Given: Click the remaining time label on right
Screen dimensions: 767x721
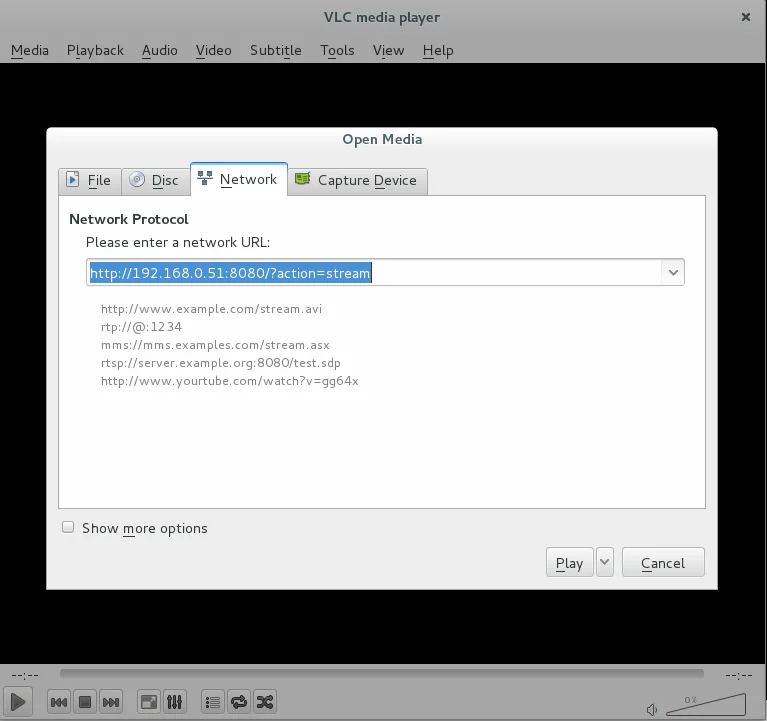Looking at the screenshot, I should click(739, 676).
